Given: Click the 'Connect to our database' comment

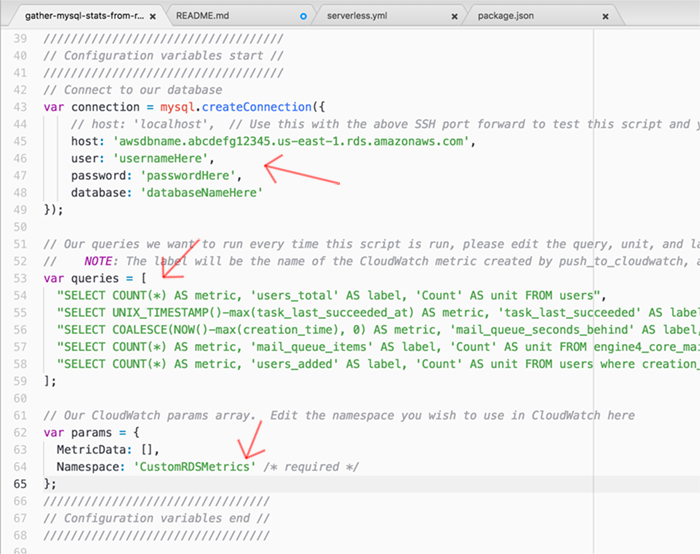Looking at the screenshot, I should (133, 90).
